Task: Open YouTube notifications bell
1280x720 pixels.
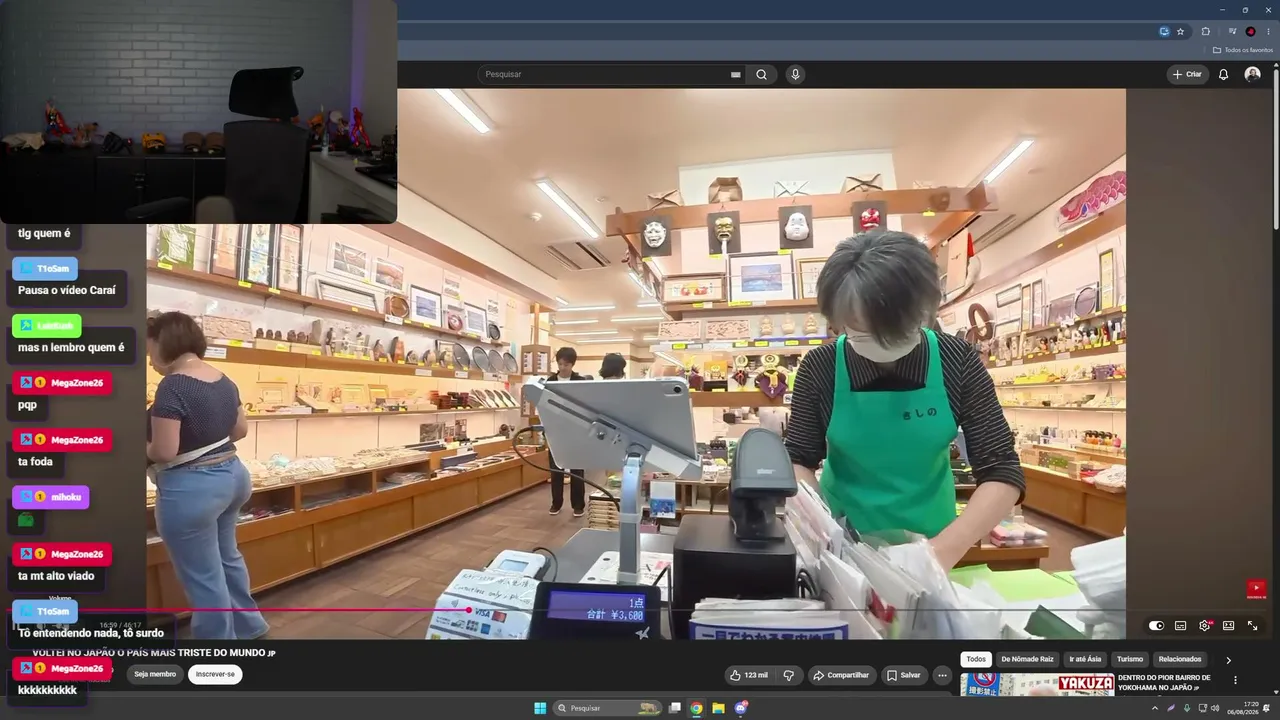Action: point(1223,74)
